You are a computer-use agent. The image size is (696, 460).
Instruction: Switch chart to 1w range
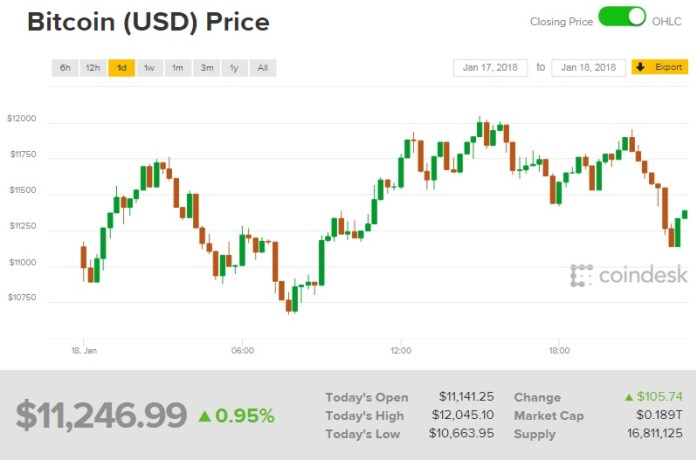149,68
